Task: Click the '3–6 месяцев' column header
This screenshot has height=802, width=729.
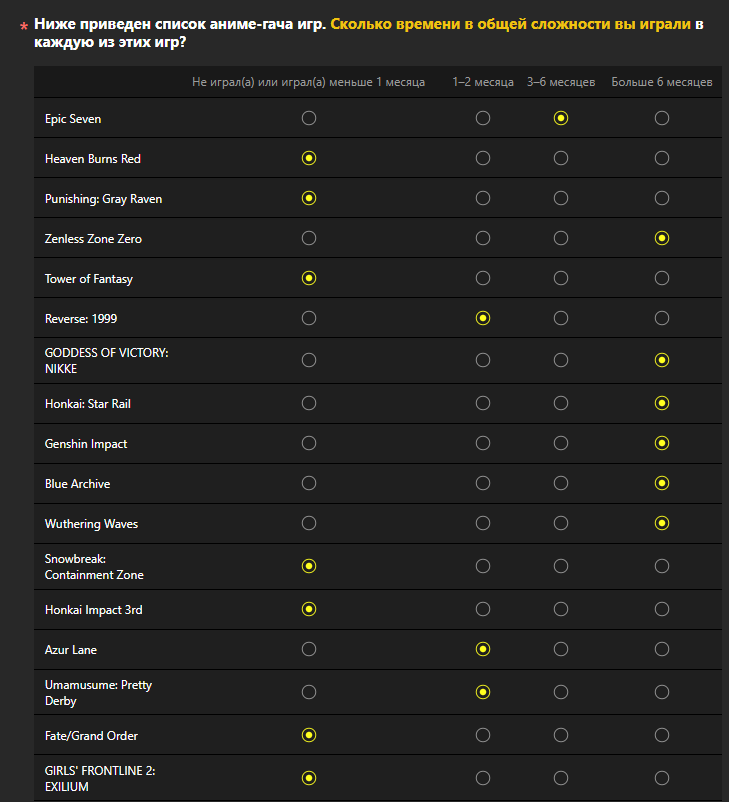Action: [x=561, y=82]
